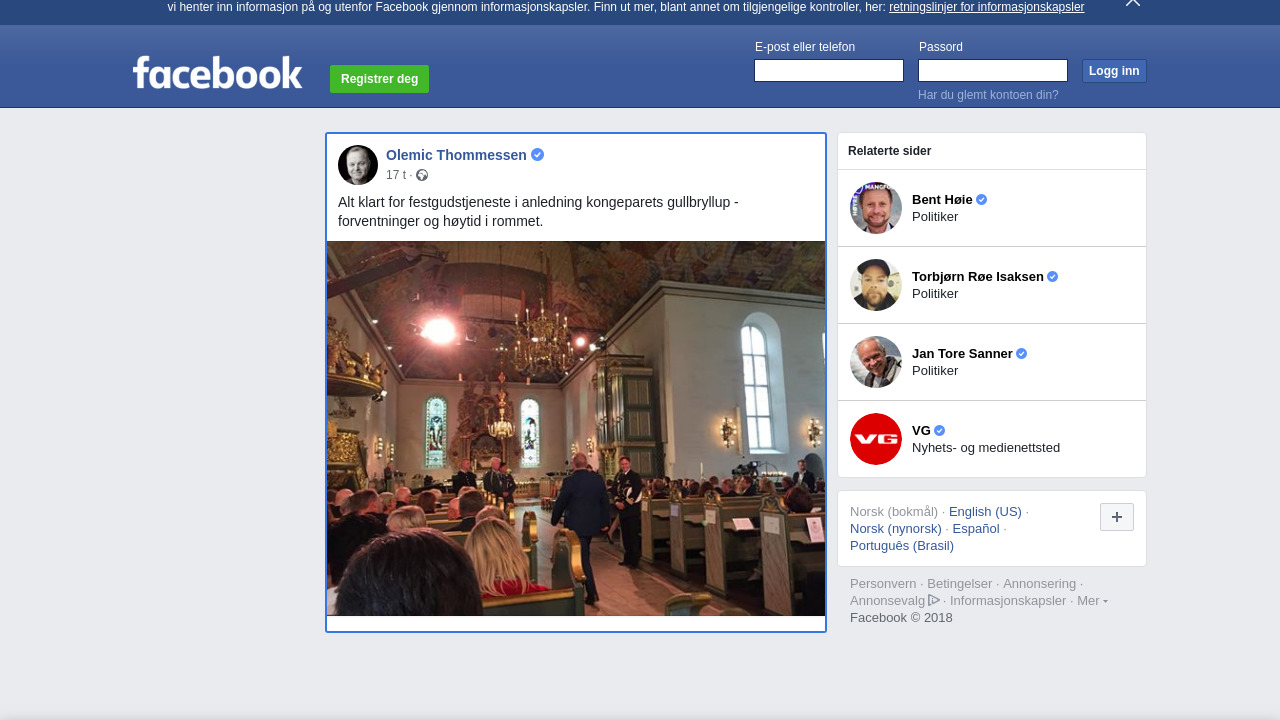This screenshot has height=720, width=1280.
Task: Dismiss the cookie banner with X
Action: [x=1132, y=3]
